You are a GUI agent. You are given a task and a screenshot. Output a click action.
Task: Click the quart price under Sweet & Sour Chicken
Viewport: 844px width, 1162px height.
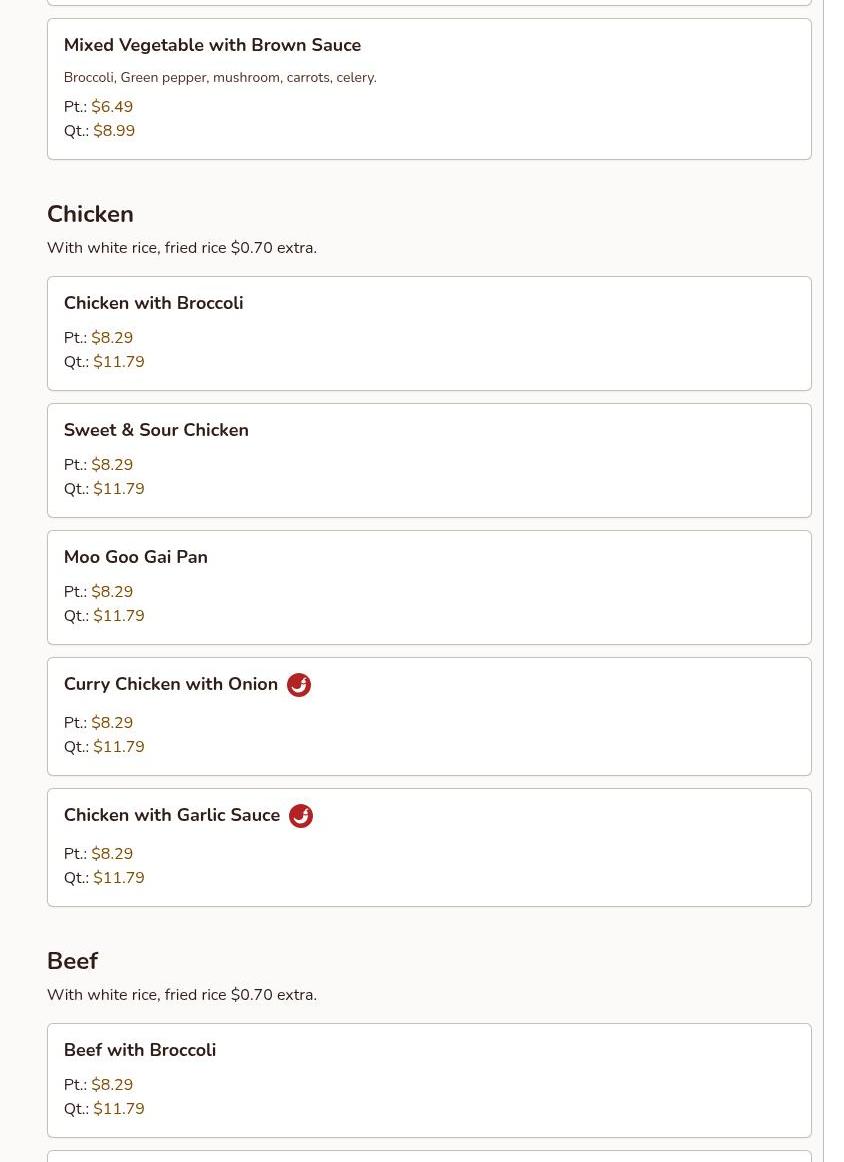click(x=119, y=489)
